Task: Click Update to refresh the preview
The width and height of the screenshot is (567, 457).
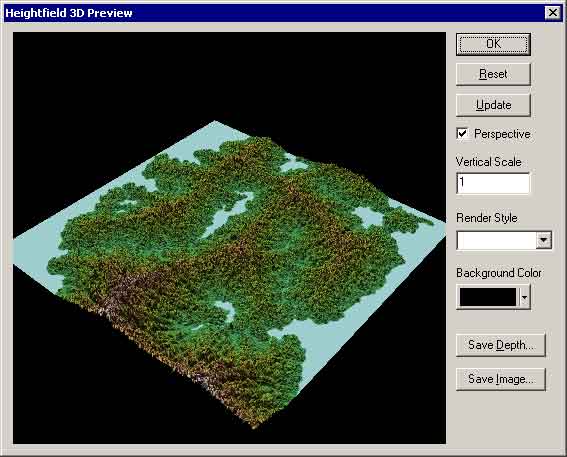Action: [x=493, y=105]
